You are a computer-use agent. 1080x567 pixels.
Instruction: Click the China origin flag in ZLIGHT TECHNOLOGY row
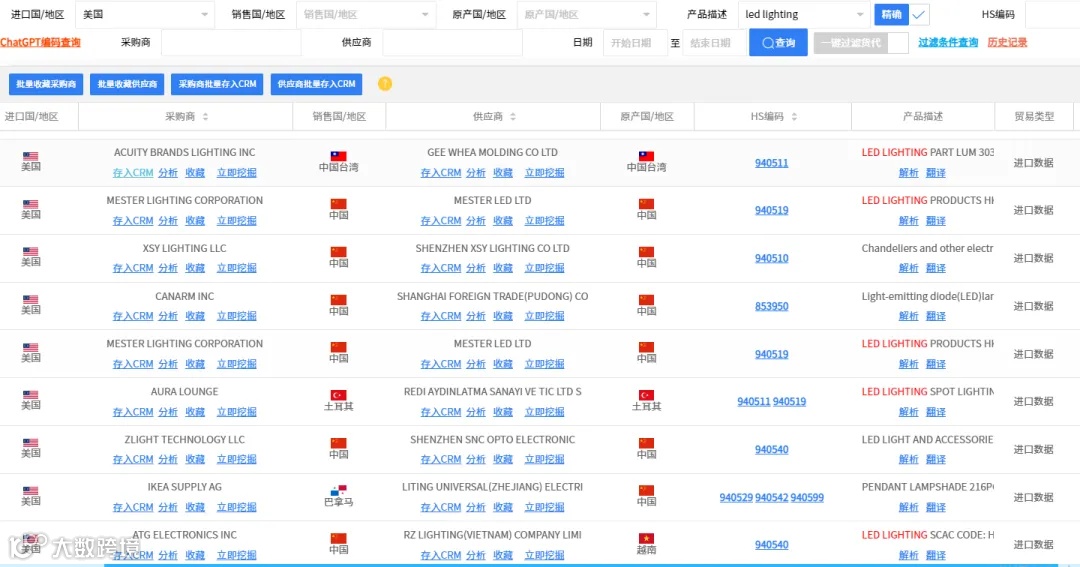coord(646,443)
